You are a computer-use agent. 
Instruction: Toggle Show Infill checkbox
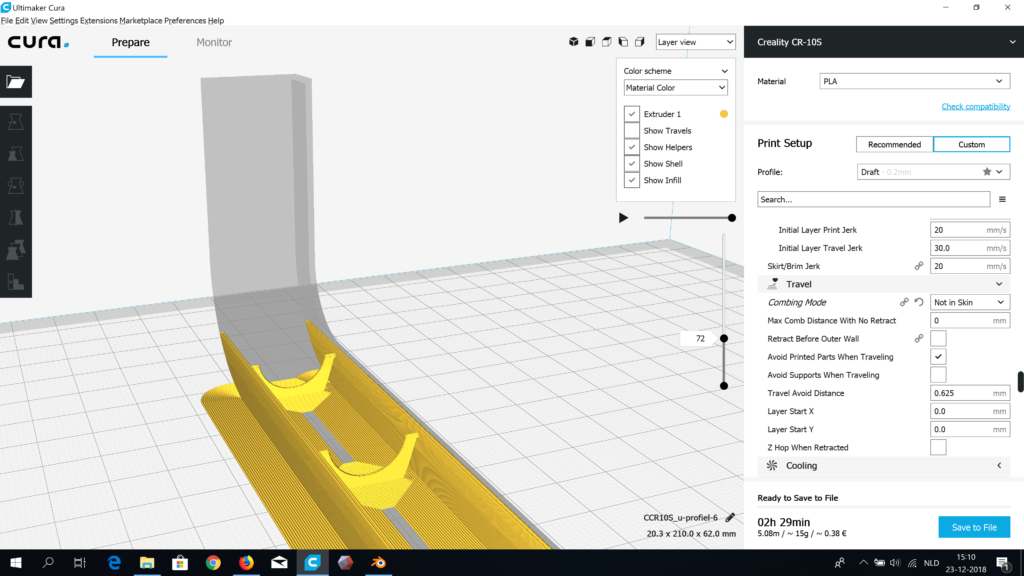coord(632,180)
